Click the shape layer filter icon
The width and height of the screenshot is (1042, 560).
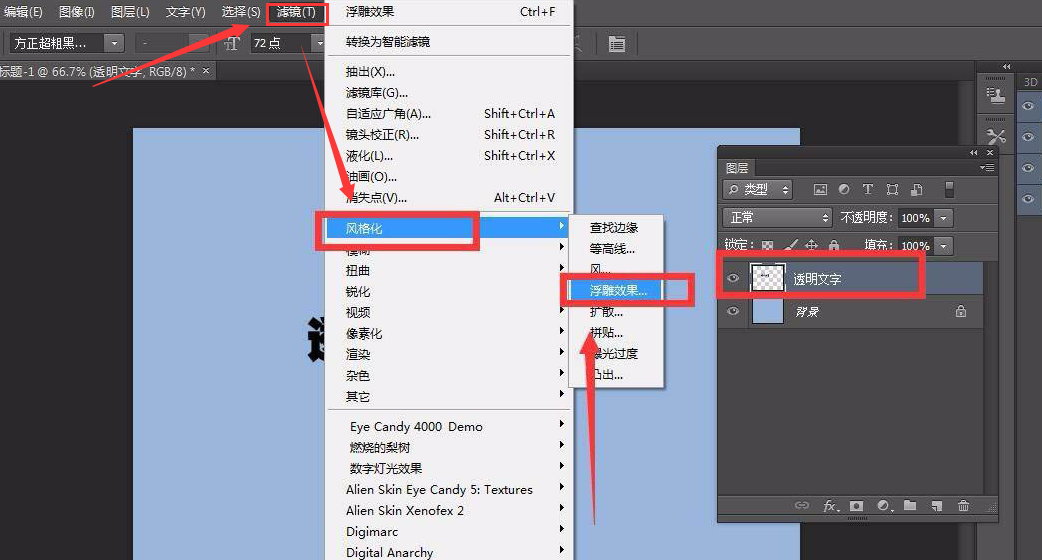pyautogui.click(x=892, y=189)
